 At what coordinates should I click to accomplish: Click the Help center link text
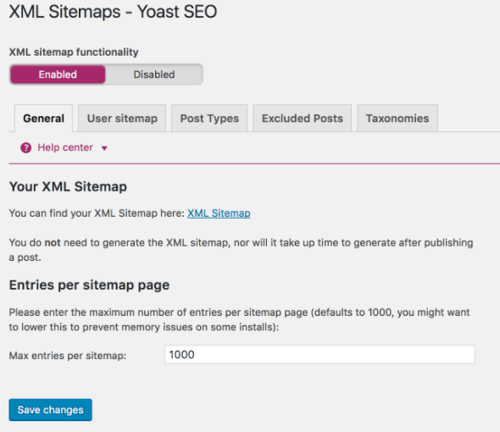pyautogui.click(x=65, y=148)
